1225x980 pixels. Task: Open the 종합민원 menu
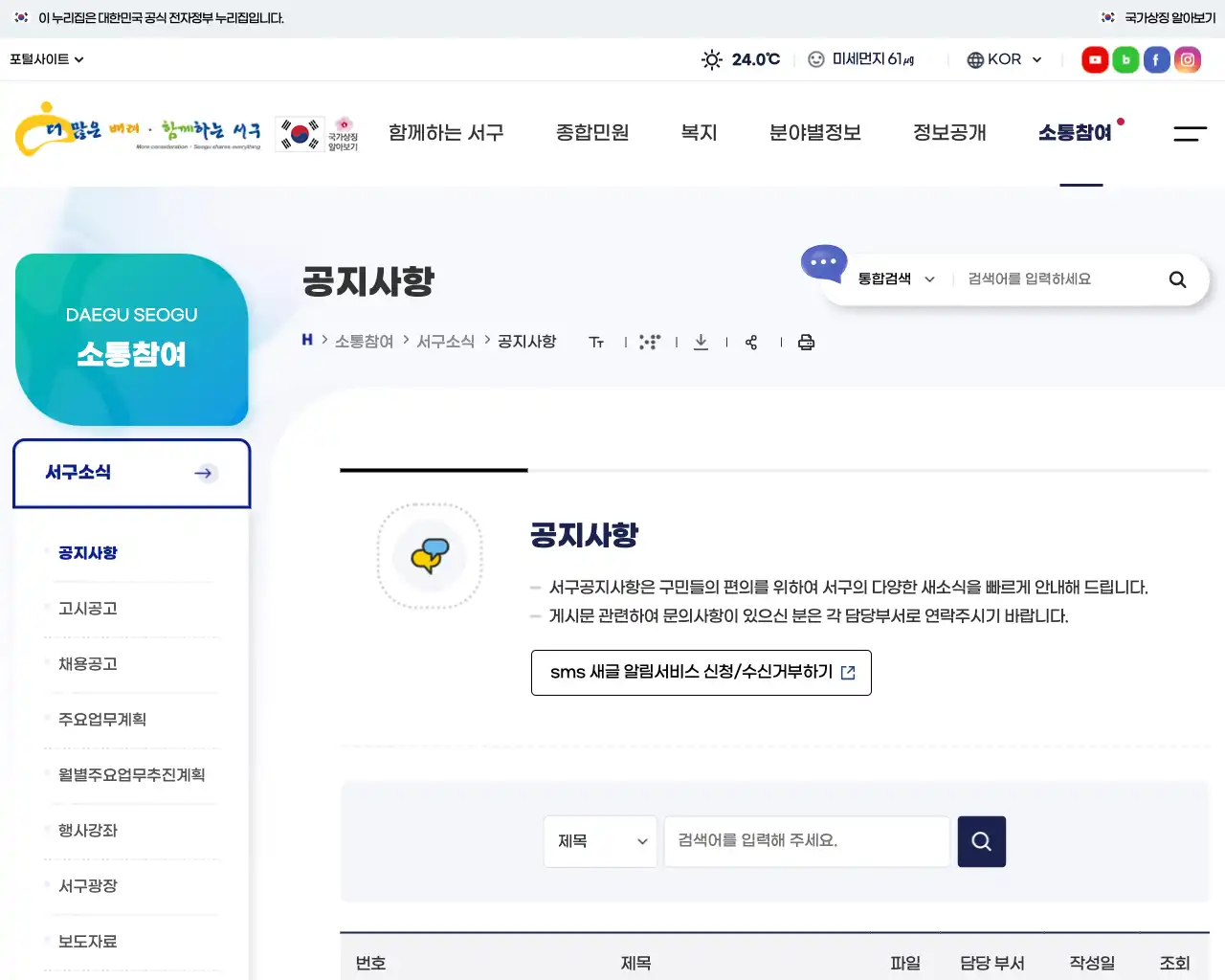tap(592, 133)
